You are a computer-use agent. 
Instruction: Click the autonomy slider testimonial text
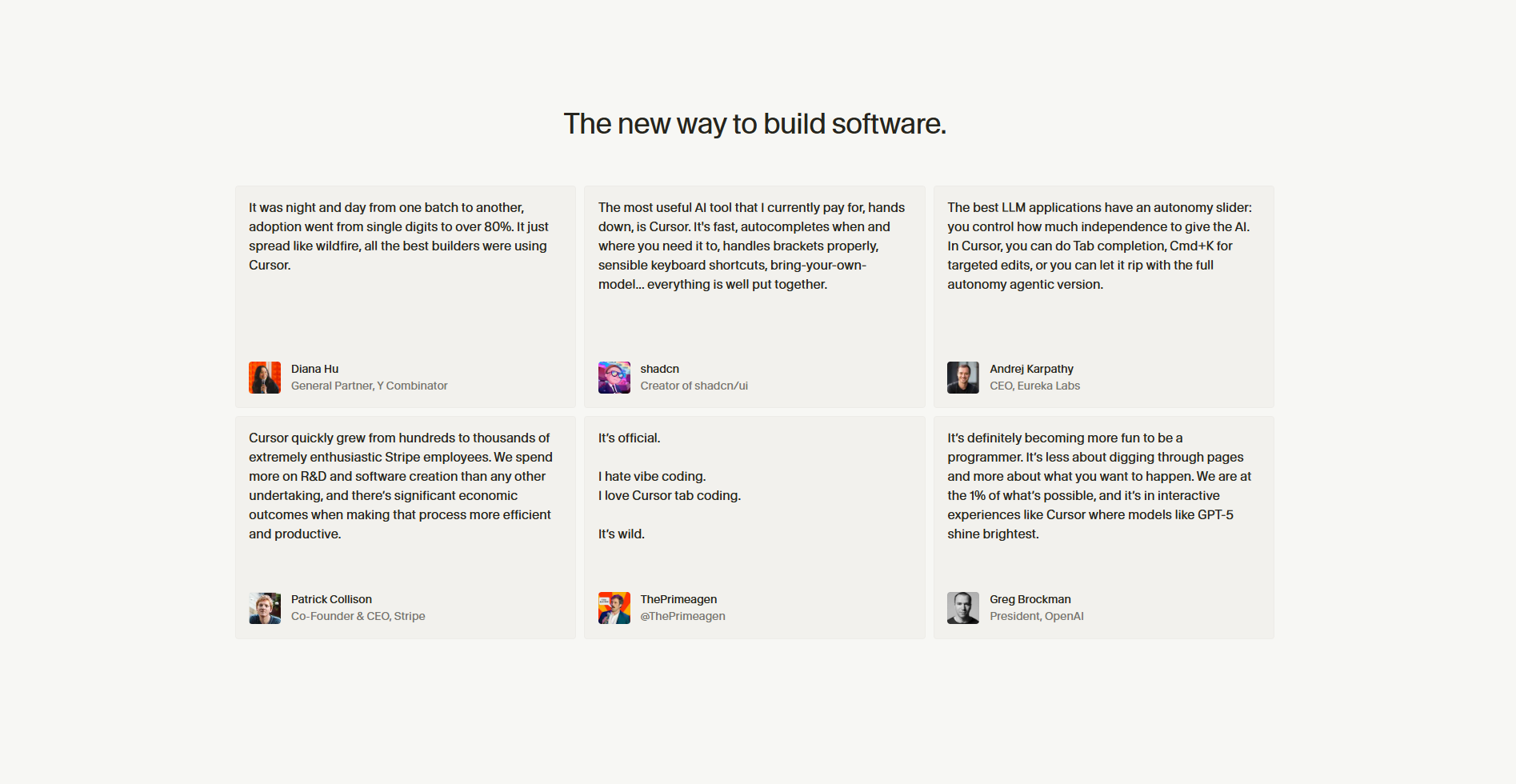[1099, 246]
